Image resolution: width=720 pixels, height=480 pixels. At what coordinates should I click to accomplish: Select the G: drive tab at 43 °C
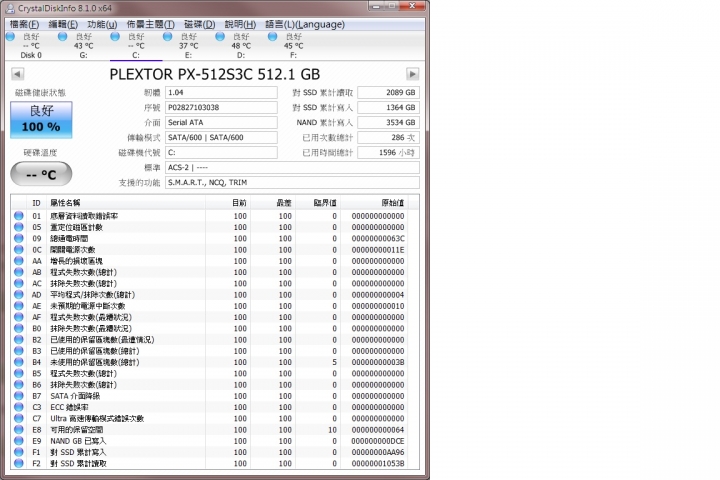(x=83, y=45)
